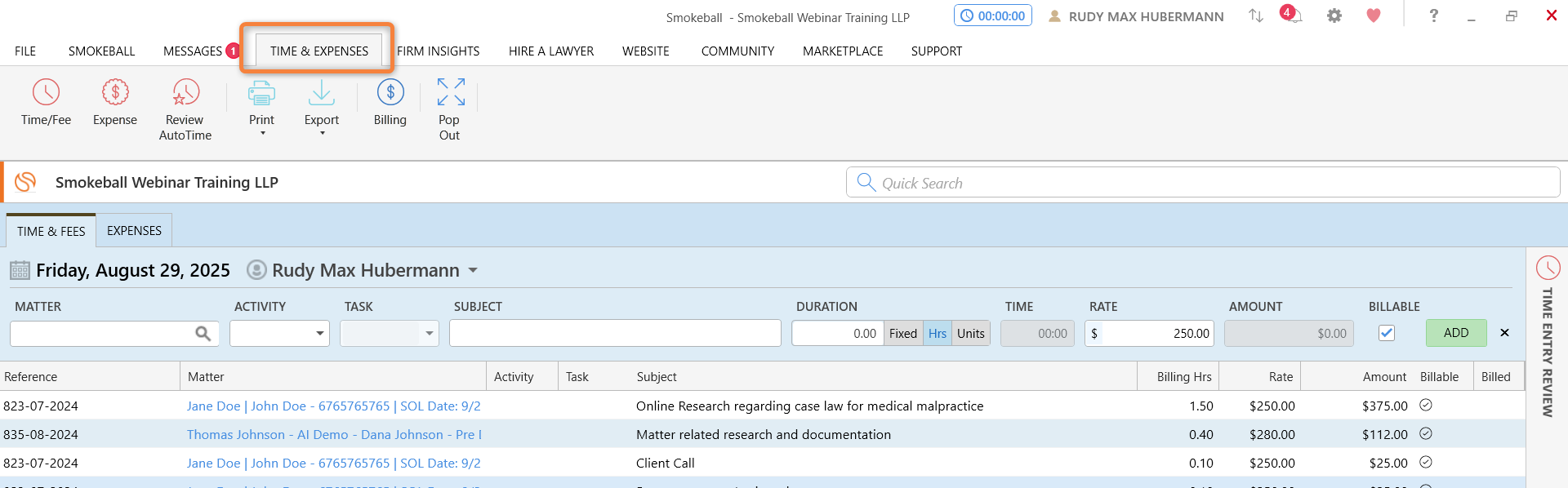Image resolution: width=1568 pixels, height=488 pixels.
Task: Click the Matter input field
Action: click(x=114, y=333)
